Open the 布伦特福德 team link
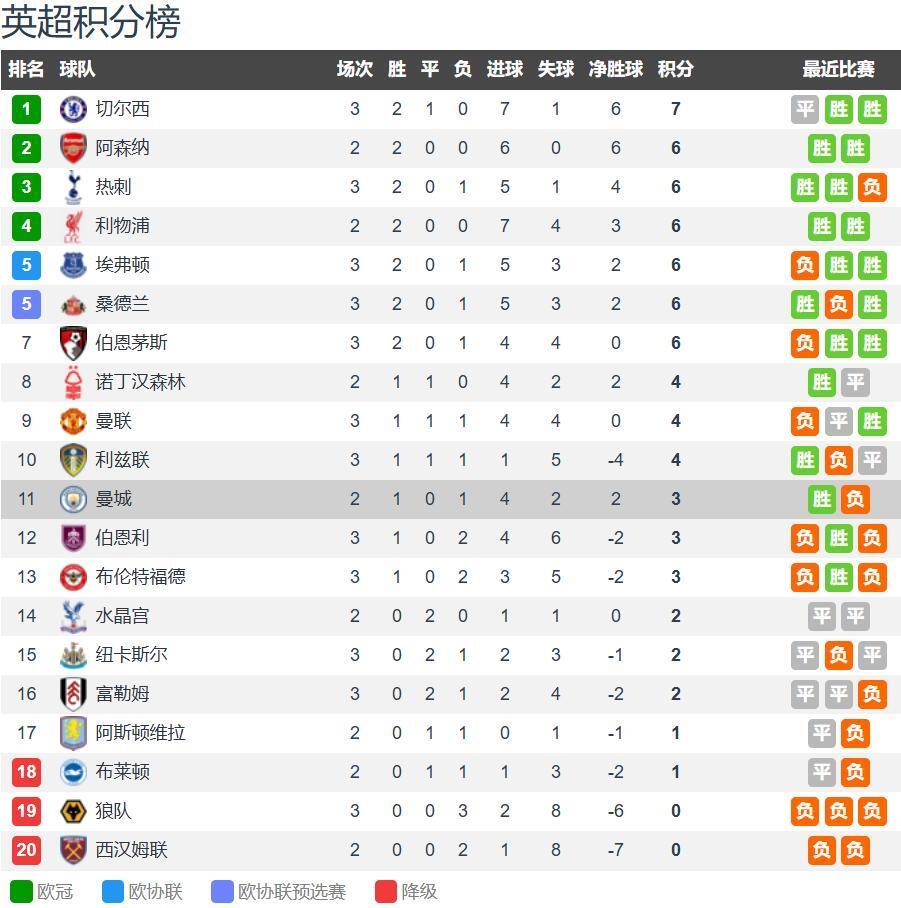901x908 pixels. coord(140,577)
